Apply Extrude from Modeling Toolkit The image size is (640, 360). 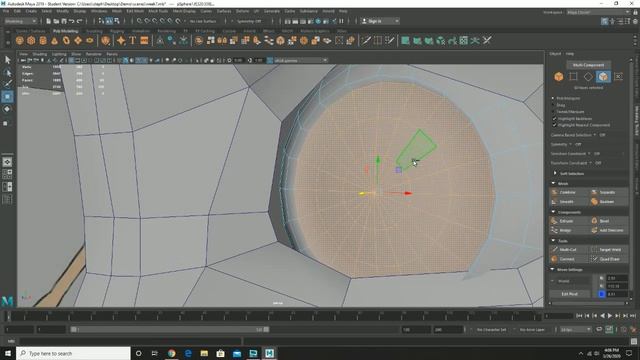click(569, 221)
